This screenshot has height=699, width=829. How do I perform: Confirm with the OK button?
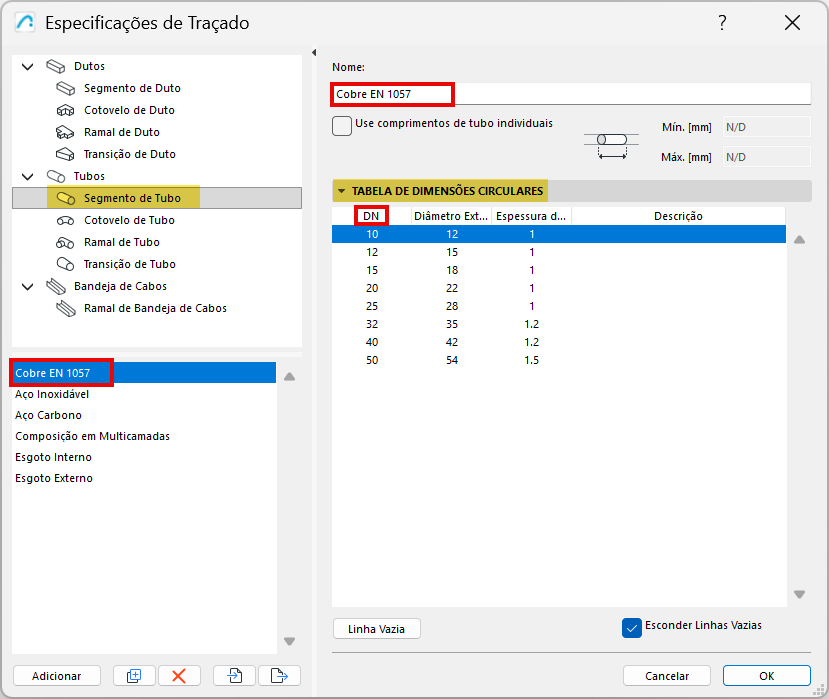pyautogui.click(x=767, y=676)
